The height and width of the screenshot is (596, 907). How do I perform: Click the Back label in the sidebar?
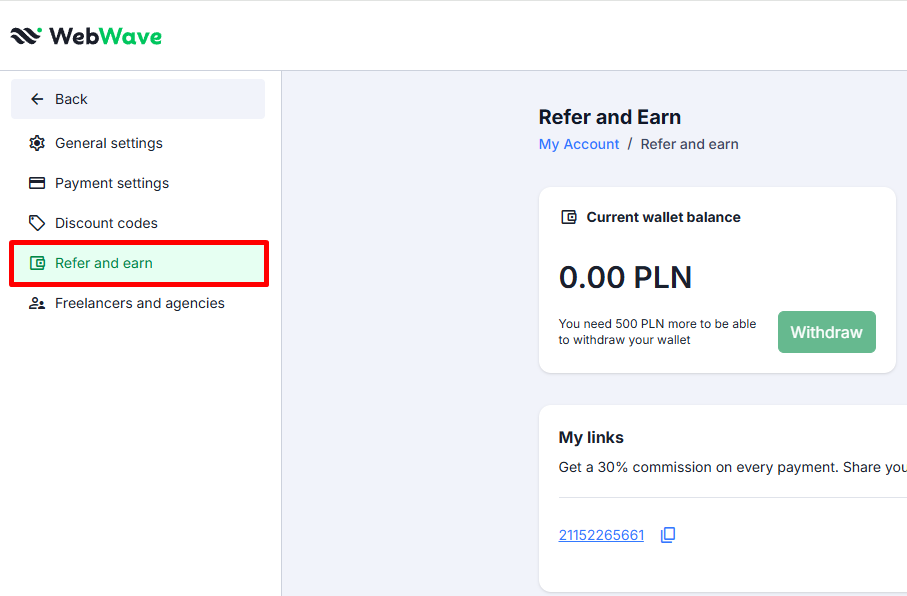tap(71, 99)
